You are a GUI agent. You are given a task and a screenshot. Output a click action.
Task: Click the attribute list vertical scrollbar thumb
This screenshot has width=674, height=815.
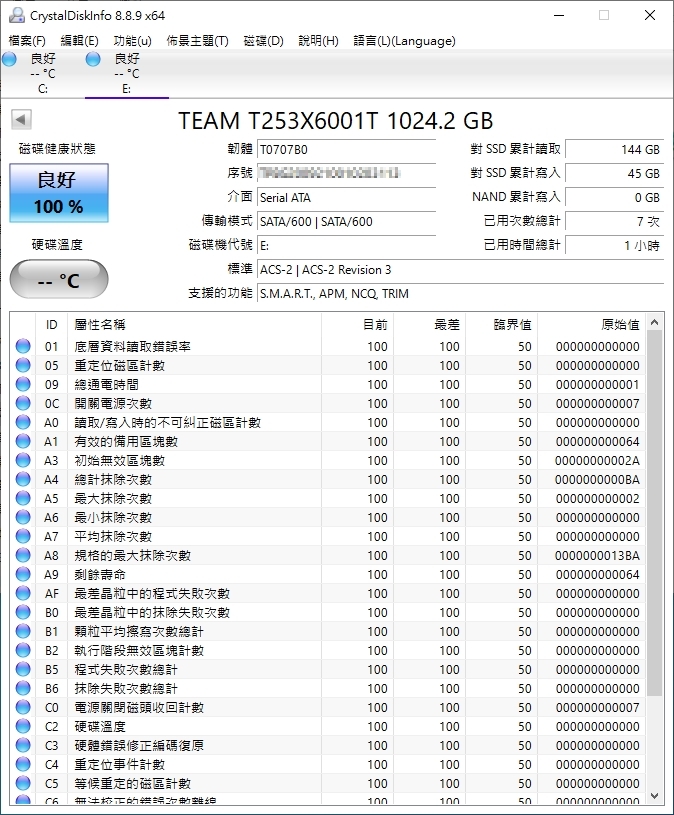click(655, 513)
